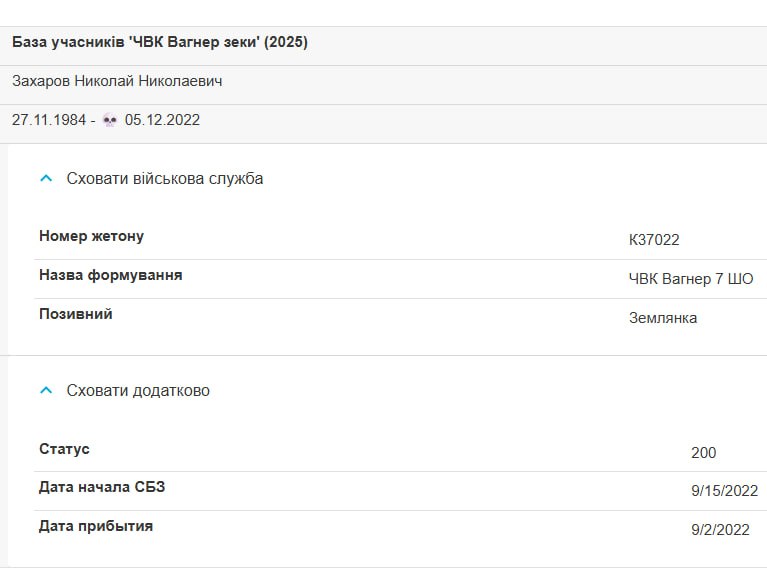Click the skull icon beside date 05.12.2022
767x569 pixels.
pyautogui.click(x=110, y=120)
